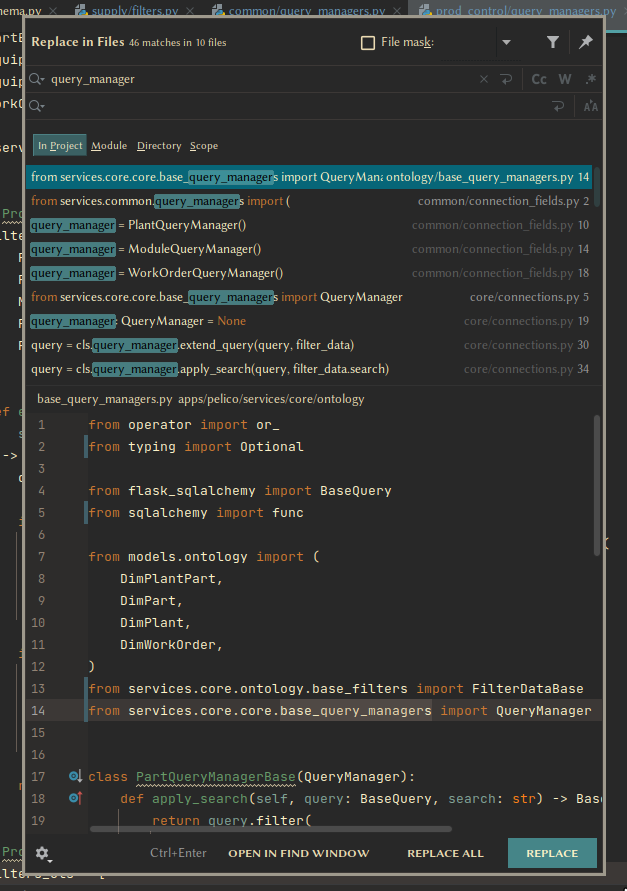
Task: Select result base_query_managers.py line 14
Action: [x=309, y=177]
